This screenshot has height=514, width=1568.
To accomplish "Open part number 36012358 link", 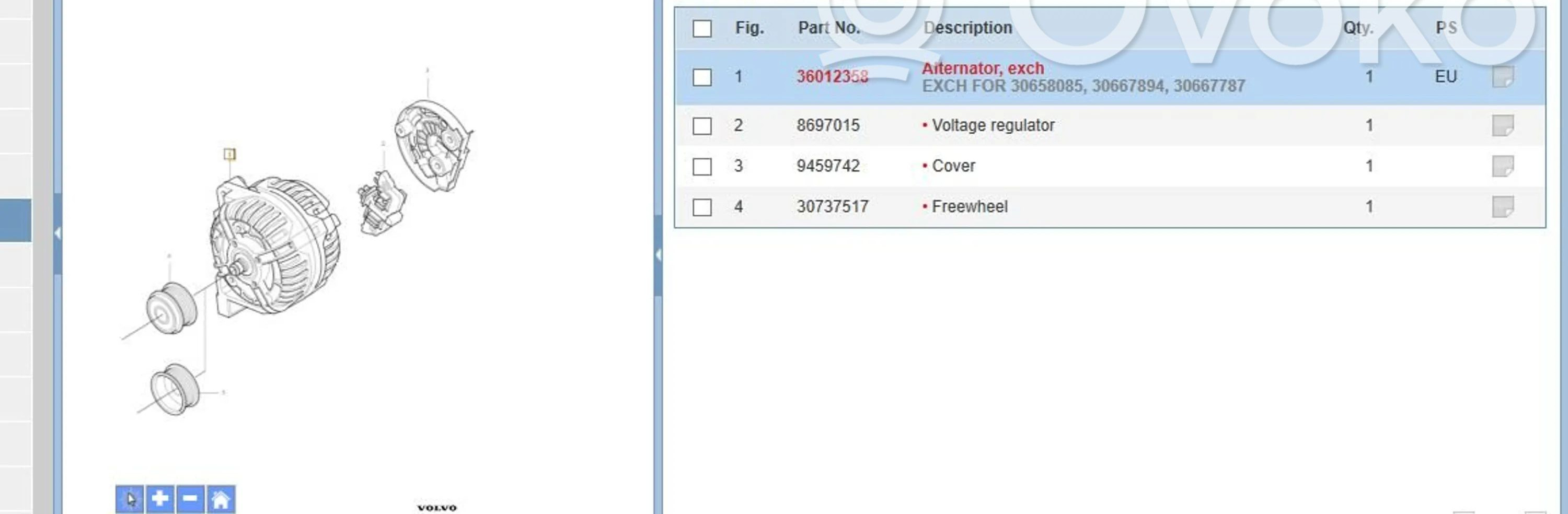I will 832,77.
